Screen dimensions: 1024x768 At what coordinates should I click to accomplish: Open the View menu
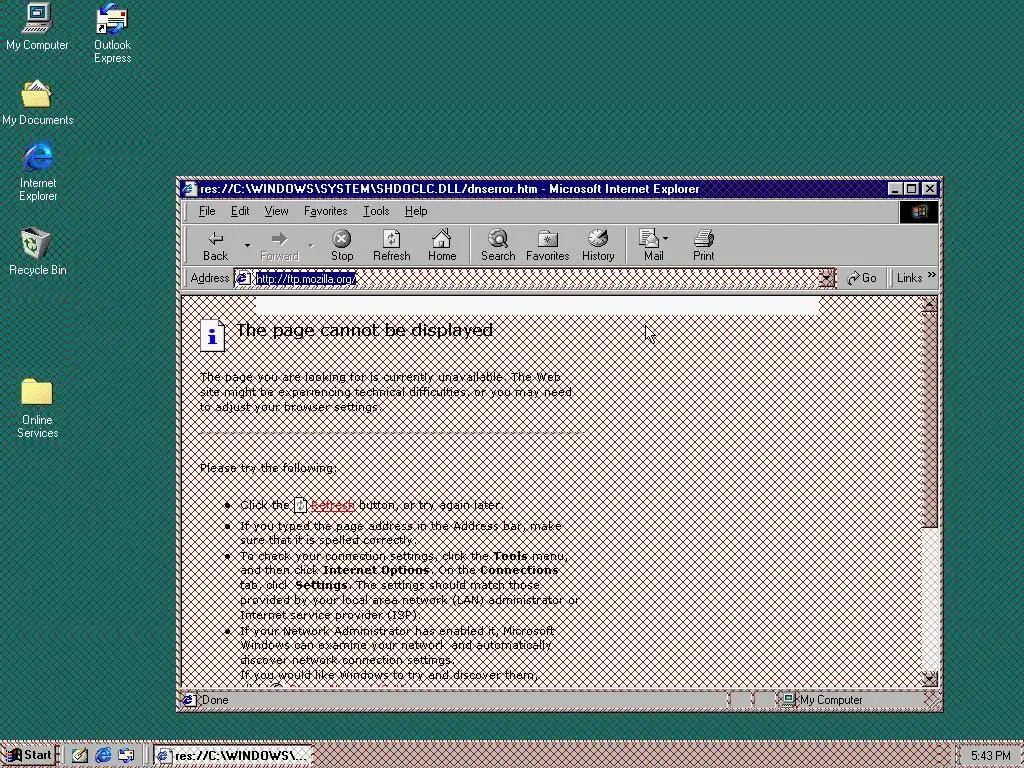coord(276,211)
